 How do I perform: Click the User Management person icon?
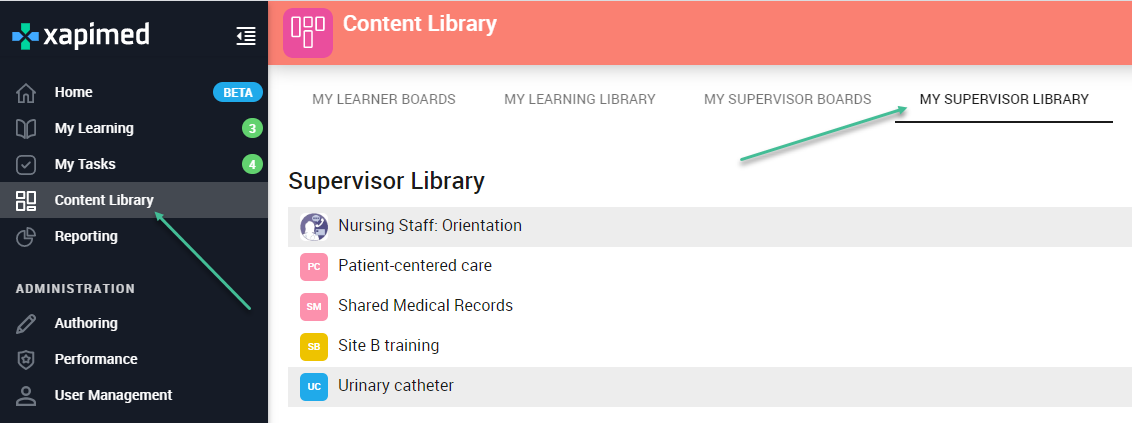26,396
